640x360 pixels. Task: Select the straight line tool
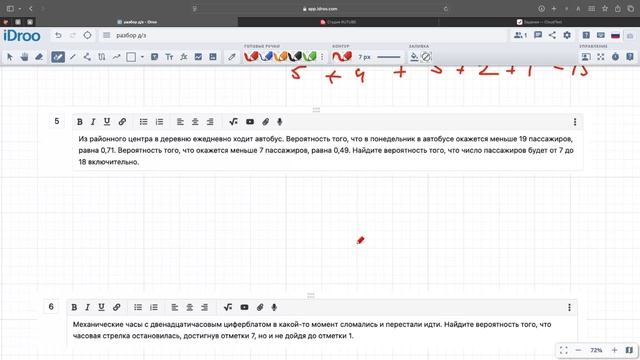pos(73,57)
